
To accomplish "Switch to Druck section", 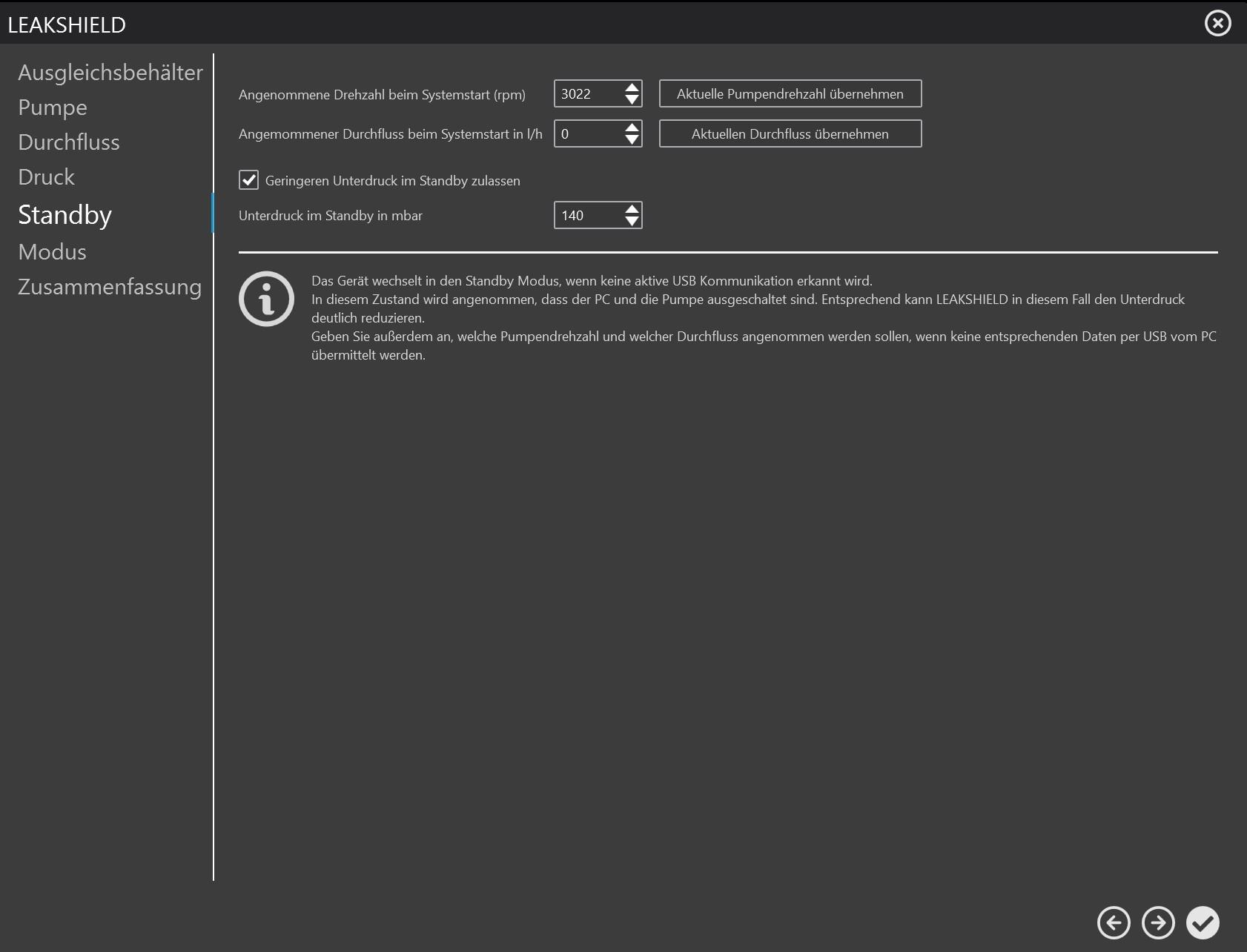I will click(46, 177).
